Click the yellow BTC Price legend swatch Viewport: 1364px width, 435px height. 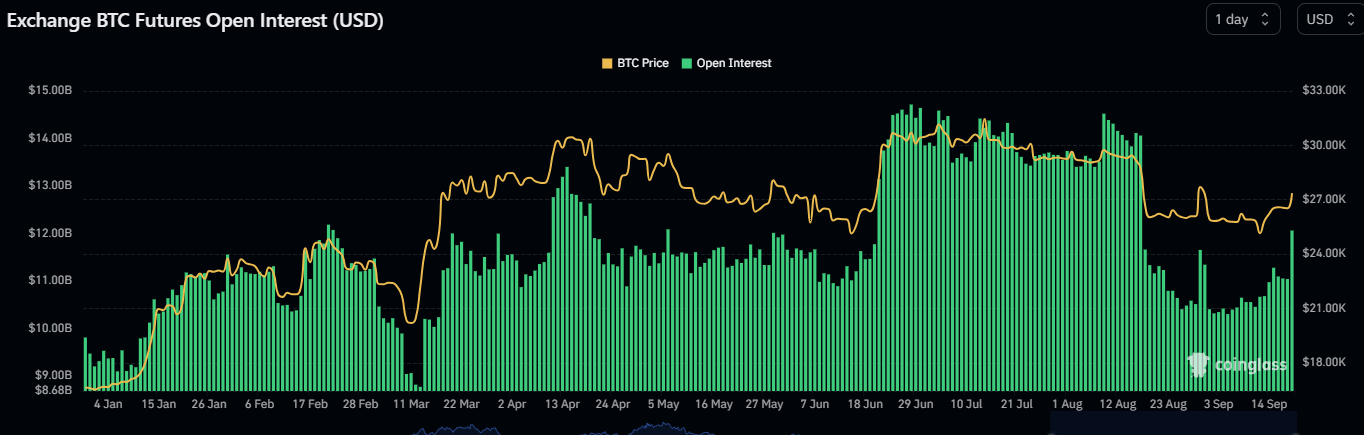click(x=607, y=63)
